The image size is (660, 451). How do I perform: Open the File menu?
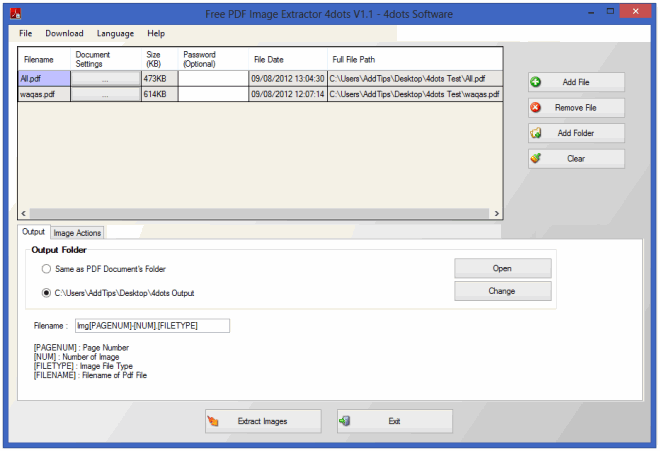tap(25, 33)
